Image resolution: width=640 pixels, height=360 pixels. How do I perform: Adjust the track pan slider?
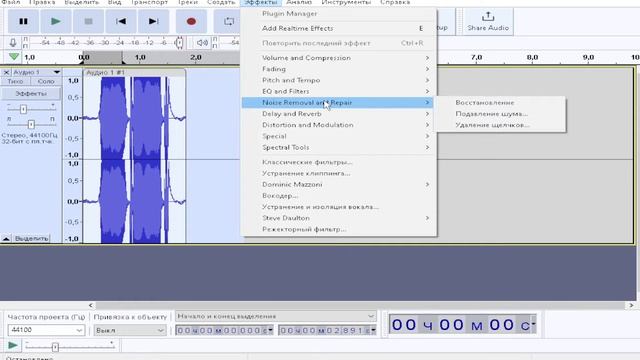point(31,124)
